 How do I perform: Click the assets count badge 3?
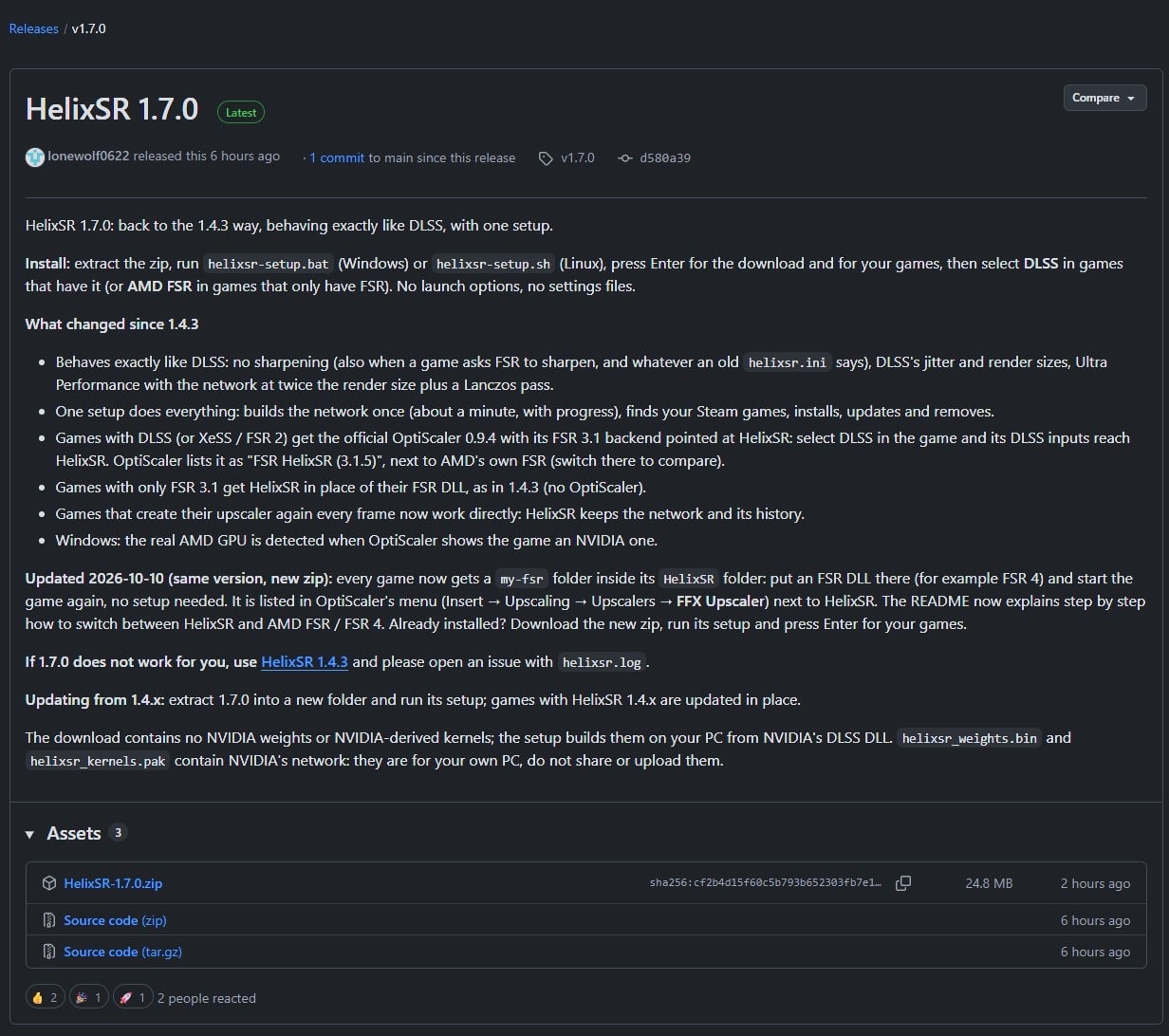click(118, 832)
